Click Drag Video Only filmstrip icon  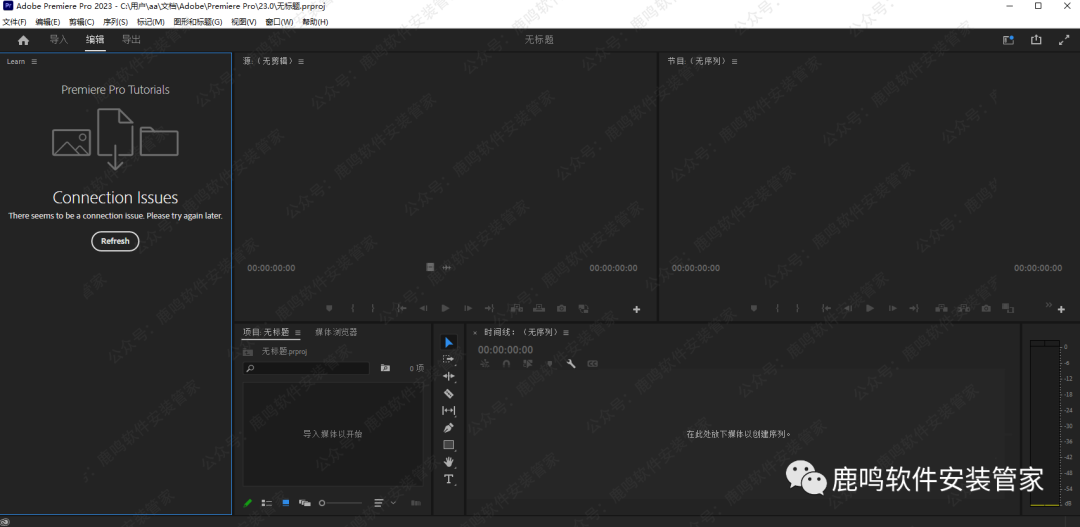(x=430, y=267)
